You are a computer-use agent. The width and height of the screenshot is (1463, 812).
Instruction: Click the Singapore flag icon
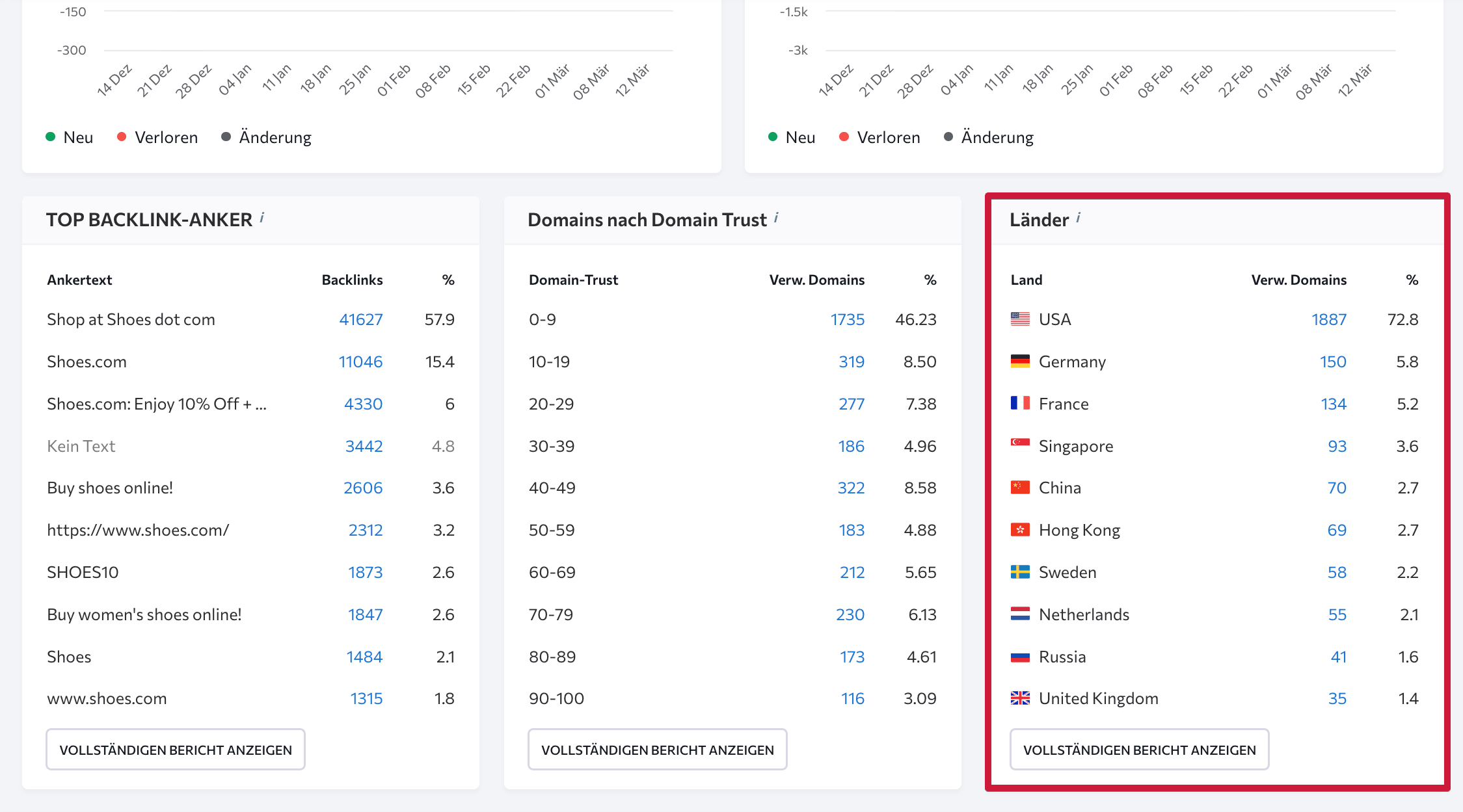pos(1020,446)
